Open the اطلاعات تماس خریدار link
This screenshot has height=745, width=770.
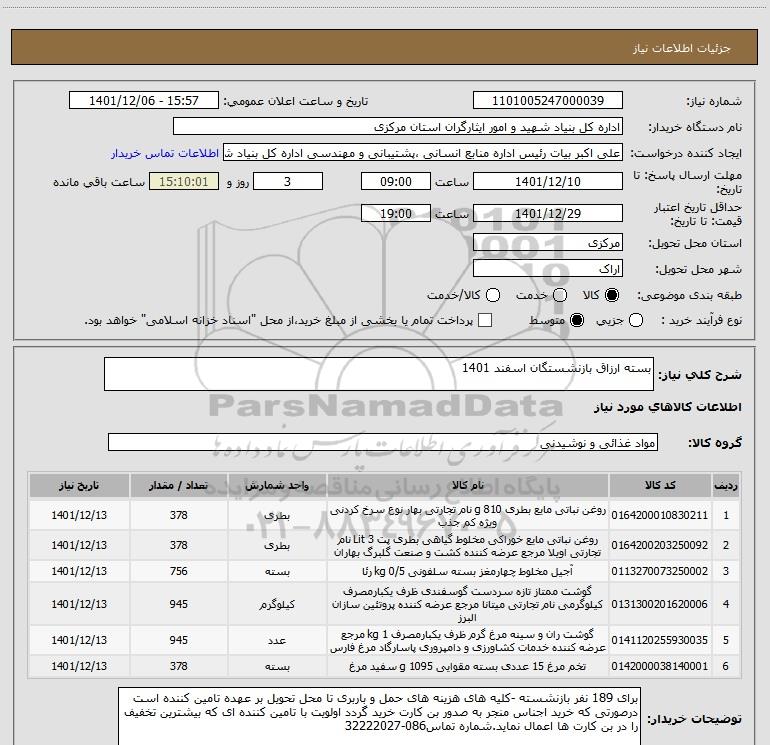[x=165, y=153]
